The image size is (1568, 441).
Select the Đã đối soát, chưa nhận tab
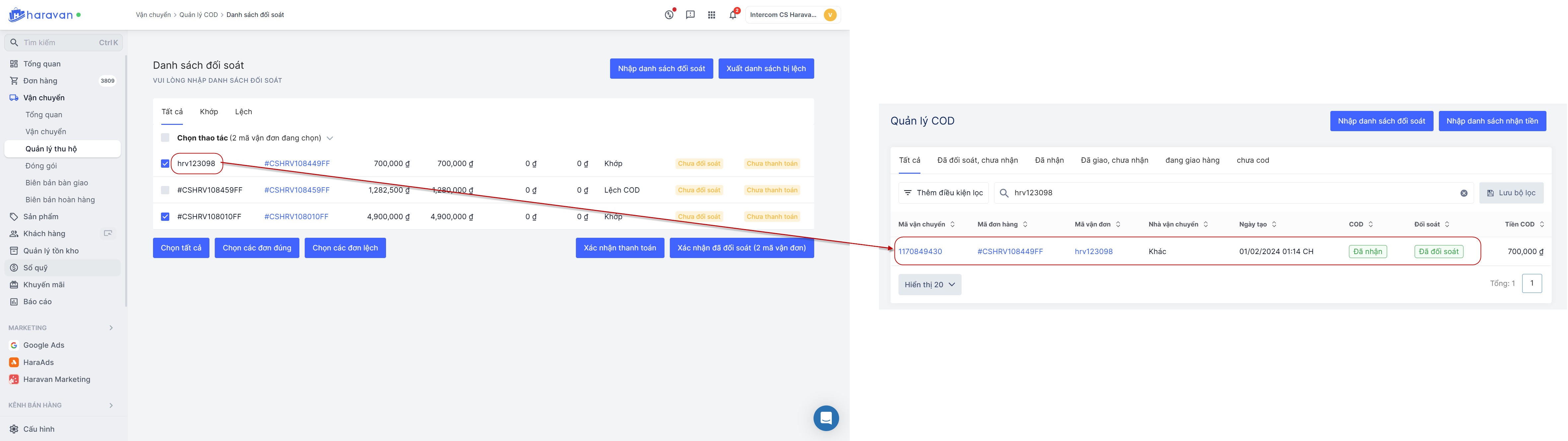977,160
